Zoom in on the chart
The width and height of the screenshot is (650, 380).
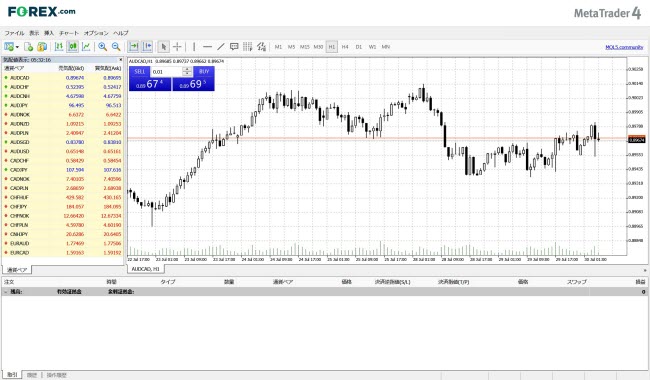[102, 47]
